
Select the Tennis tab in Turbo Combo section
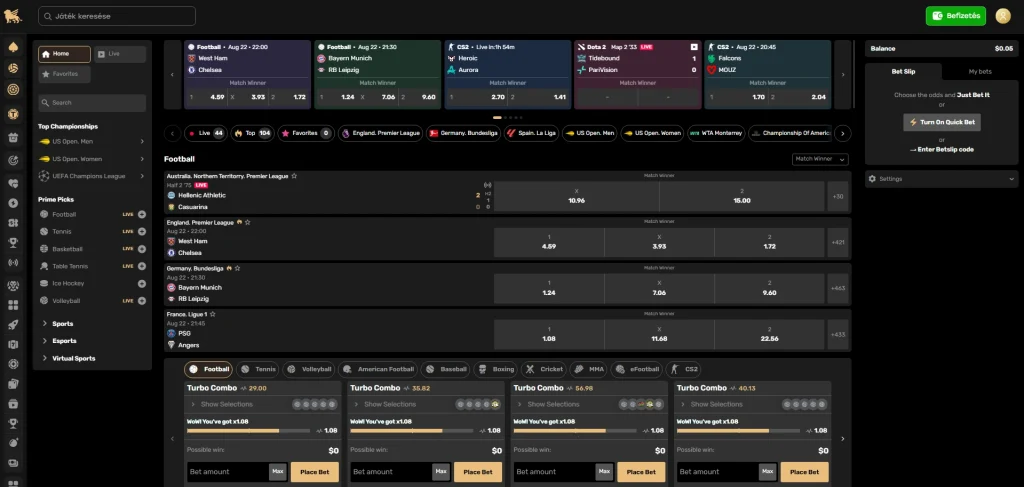point(257,369)
